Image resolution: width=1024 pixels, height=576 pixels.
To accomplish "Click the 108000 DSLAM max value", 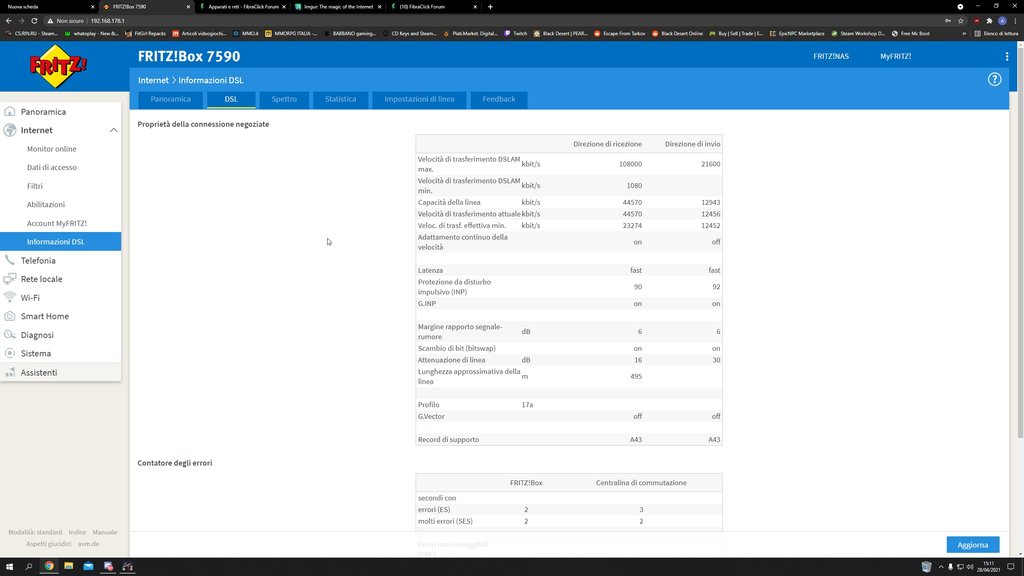I will pyautogui.click(x=630, y=164).
